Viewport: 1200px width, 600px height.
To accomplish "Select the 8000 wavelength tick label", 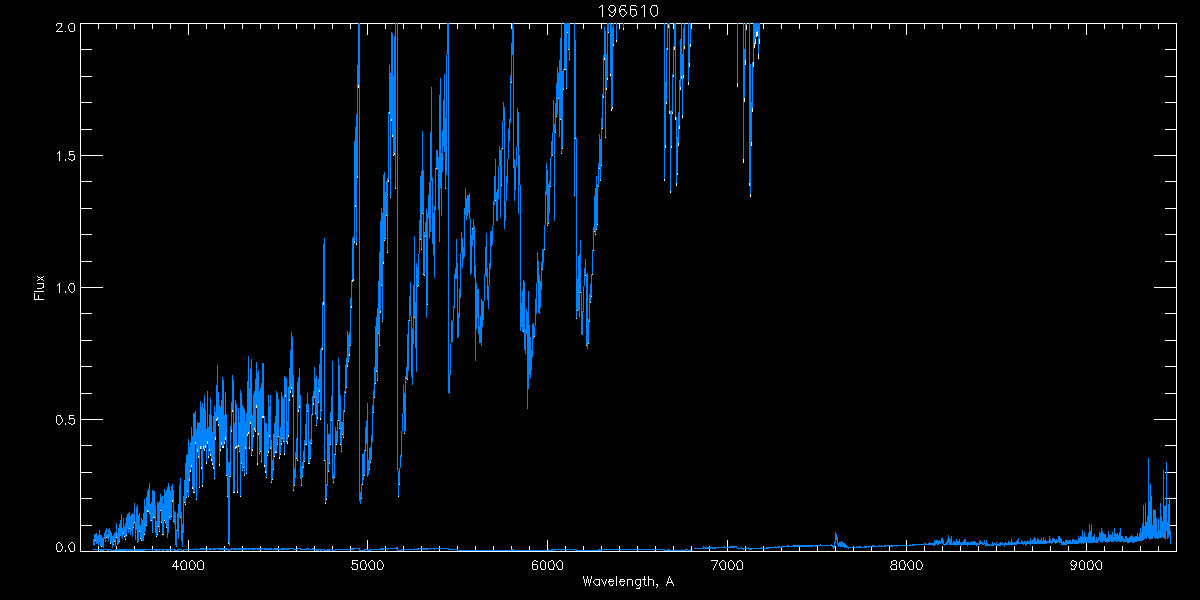I will click(x=906, y=565).
